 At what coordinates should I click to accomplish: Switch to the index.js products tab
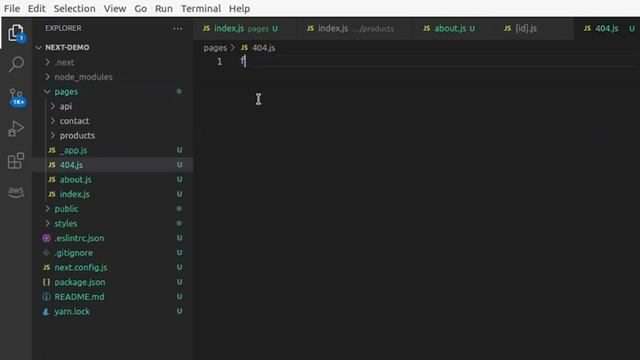[355, 29]
